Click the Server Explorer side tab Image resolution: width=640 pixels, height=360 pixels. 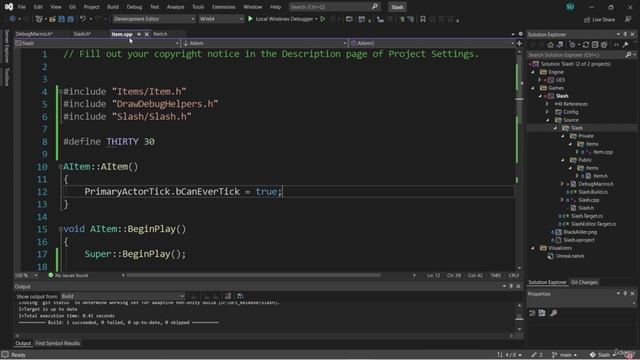6,46
